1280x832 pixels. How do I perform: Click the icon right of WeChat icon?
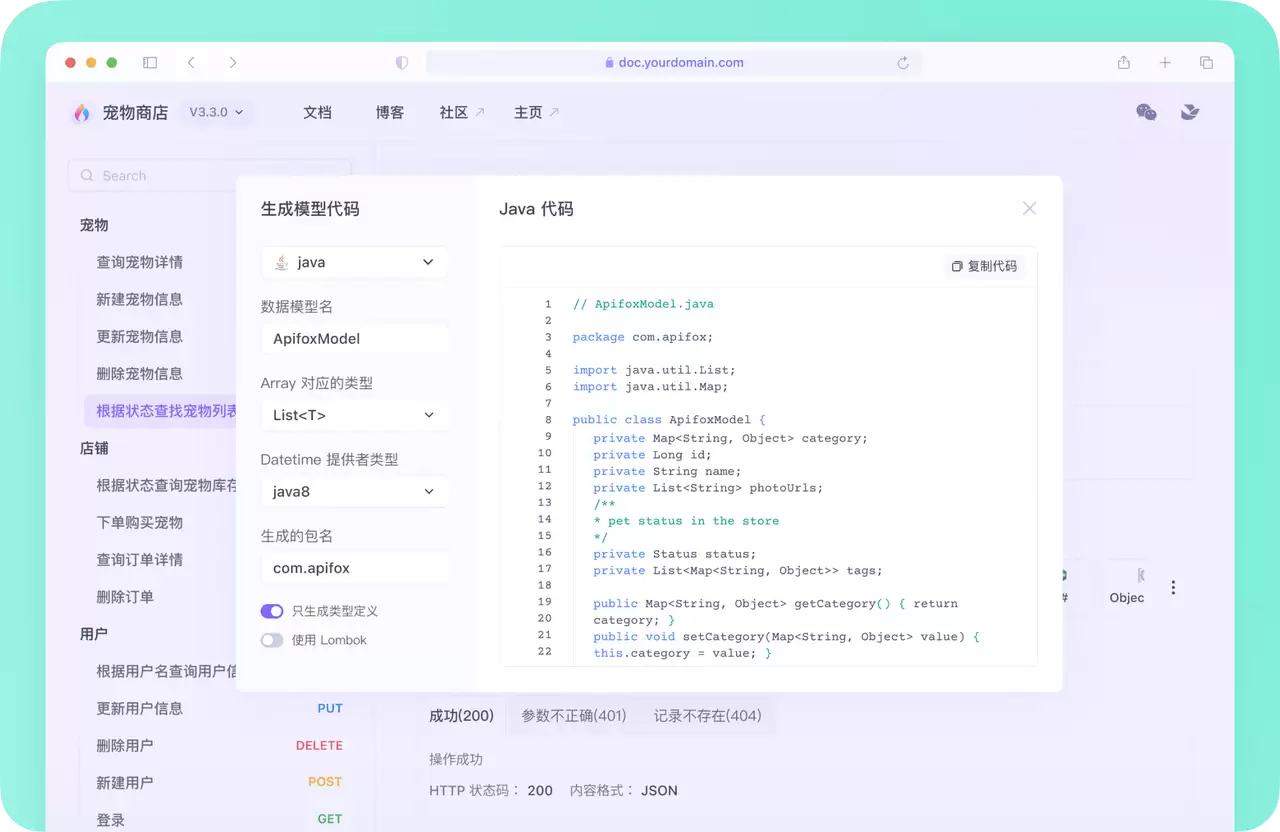(x=1190, y=112)
